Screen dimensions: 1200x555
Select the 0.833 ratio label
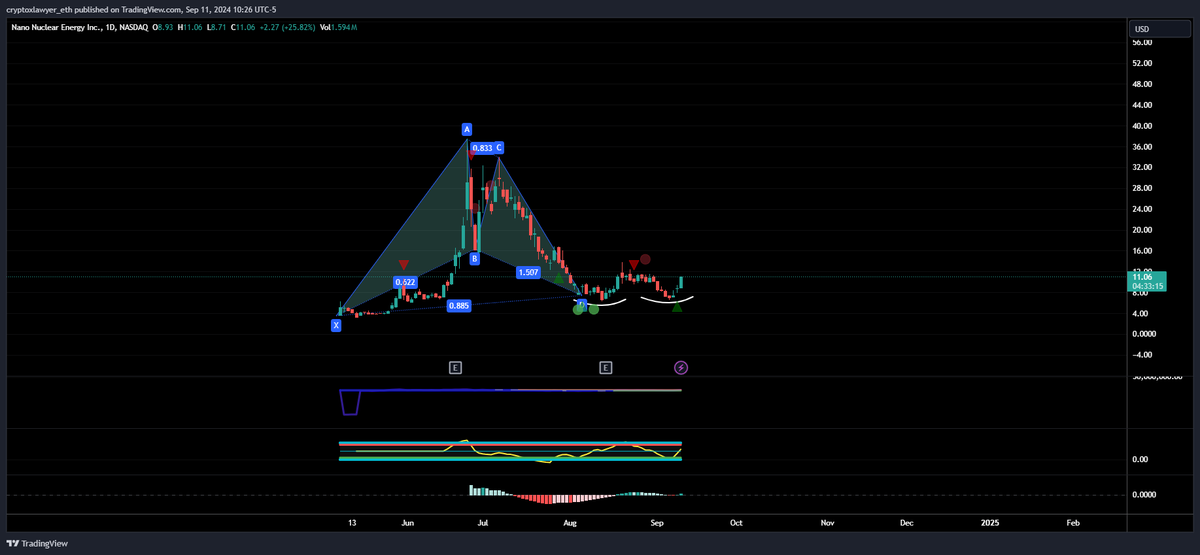click(x=482, y=148)
